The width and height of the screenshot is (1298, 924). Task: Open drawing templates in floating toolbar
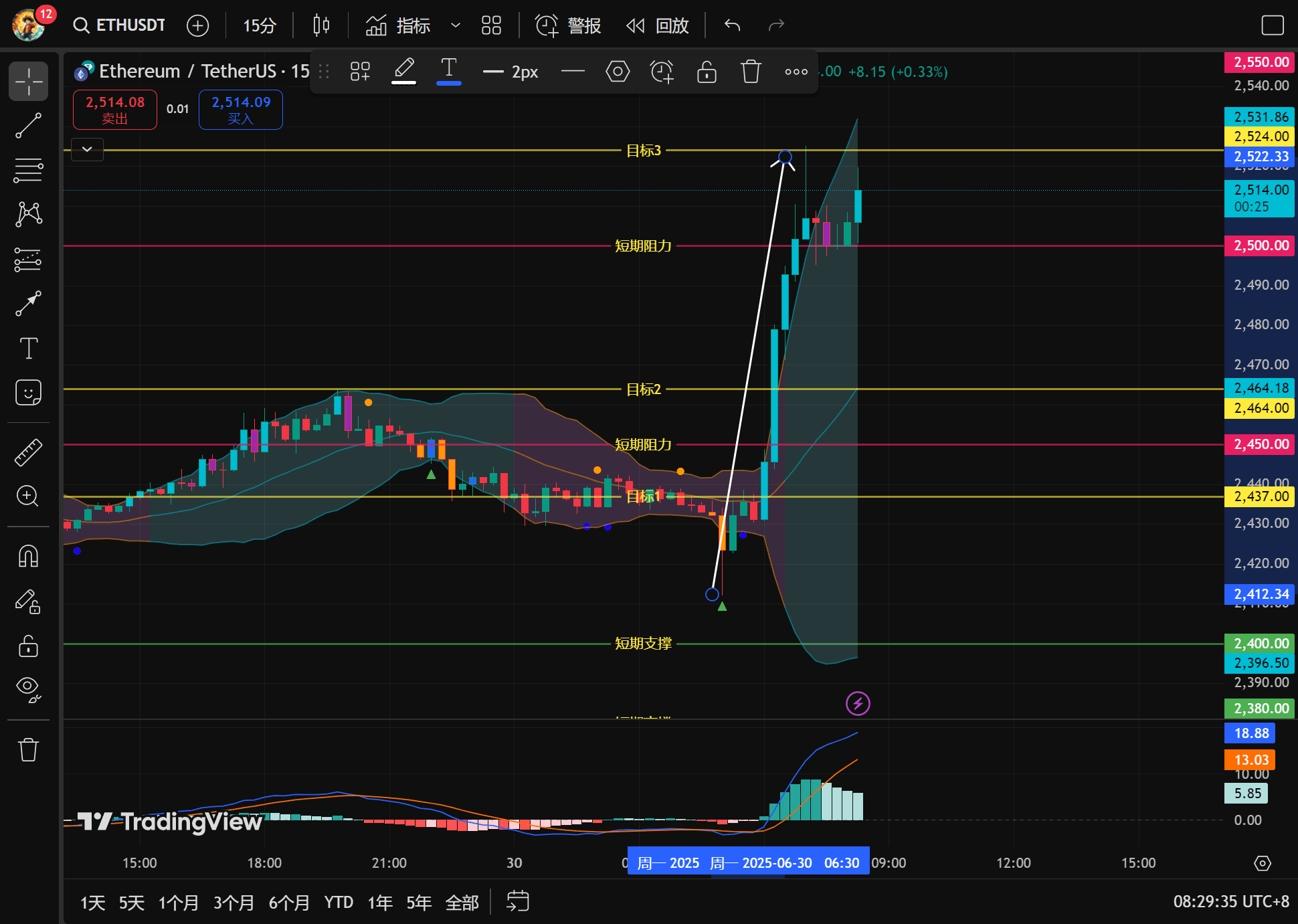(x=360, y=72)
